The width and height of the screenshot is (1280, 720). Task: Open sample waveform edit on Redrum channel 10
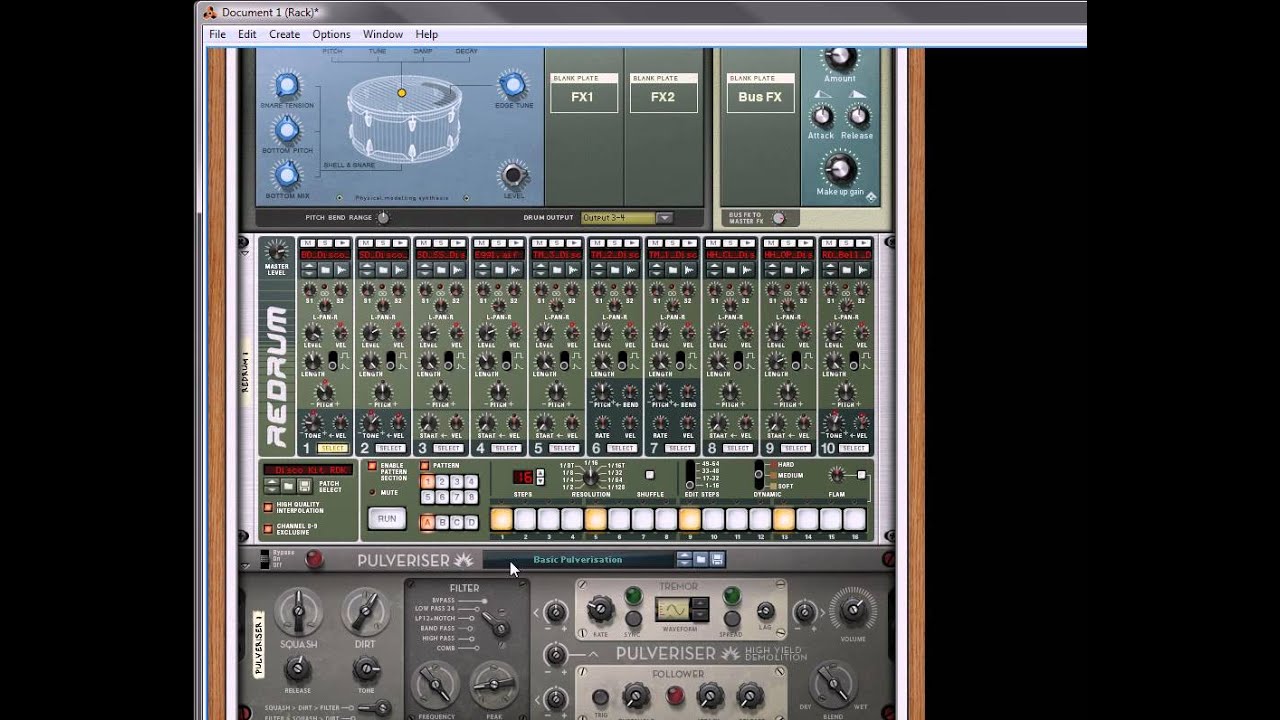pos(862,270)
